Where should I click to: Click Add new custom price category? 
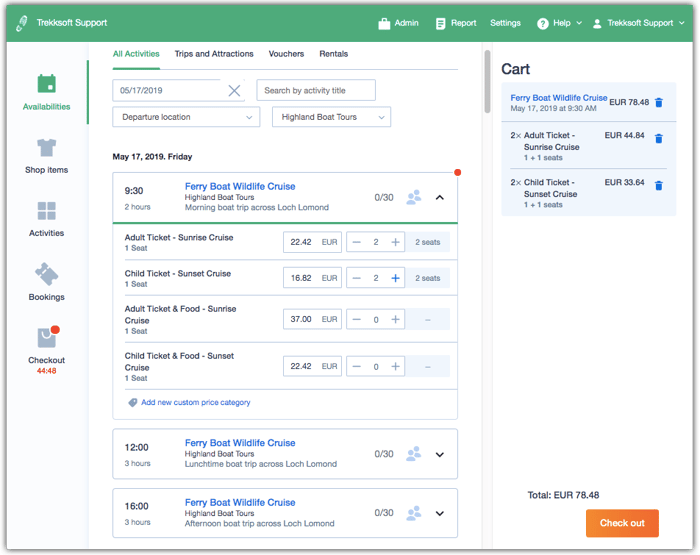[195, 403]
